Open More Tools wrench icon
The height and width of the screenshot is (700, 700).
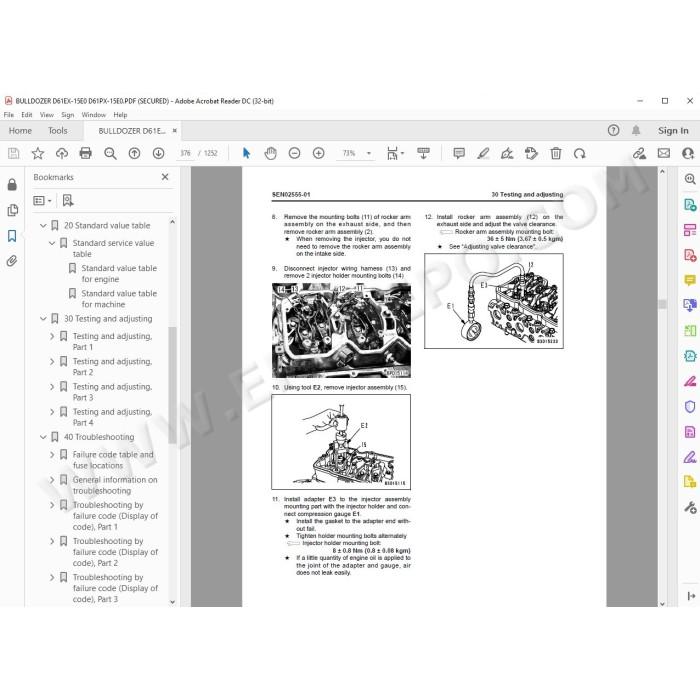pos(690,508)
